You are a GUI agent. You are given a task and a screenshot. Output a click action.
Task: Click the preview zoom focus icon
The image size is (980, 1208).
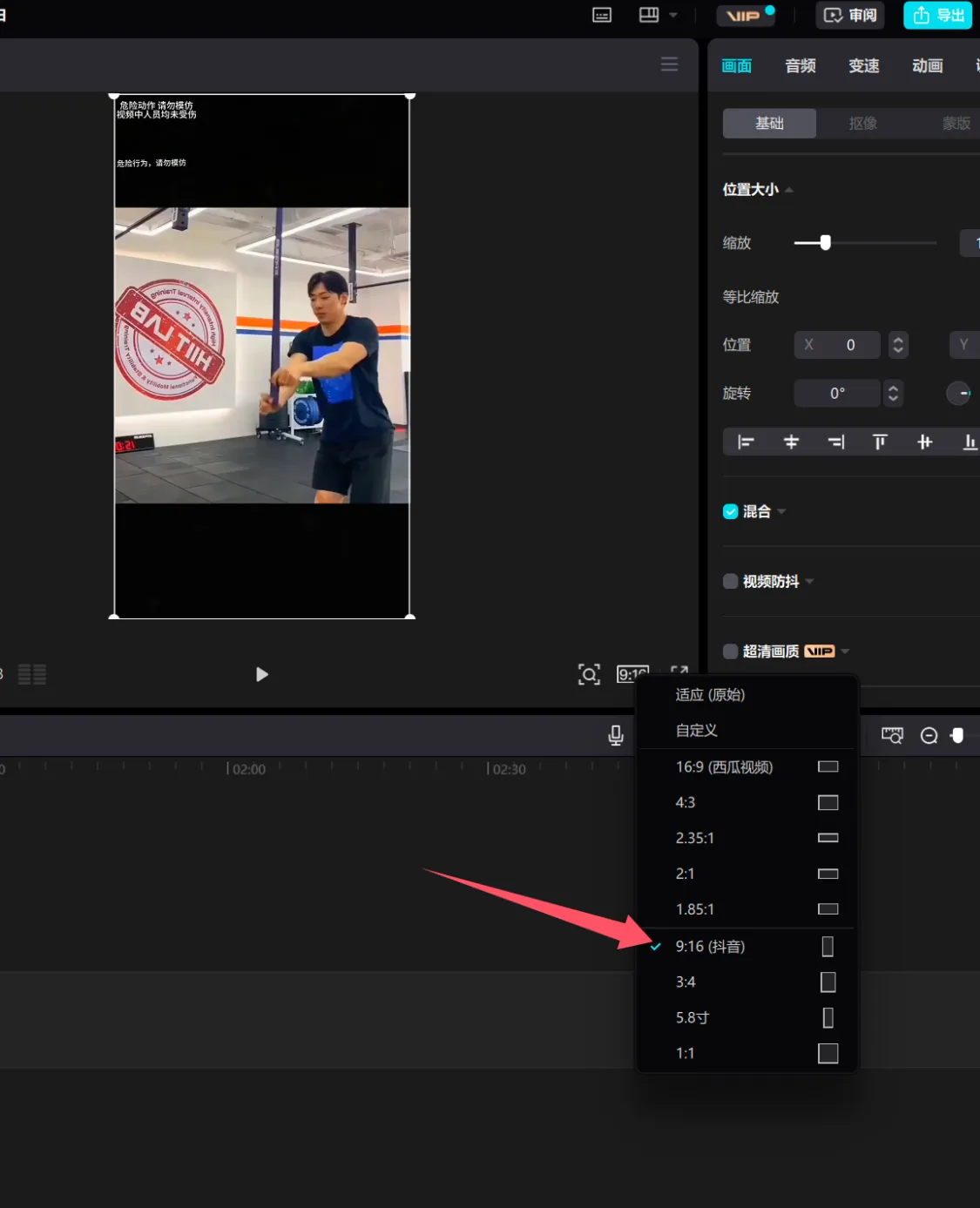tap(590, 674)
